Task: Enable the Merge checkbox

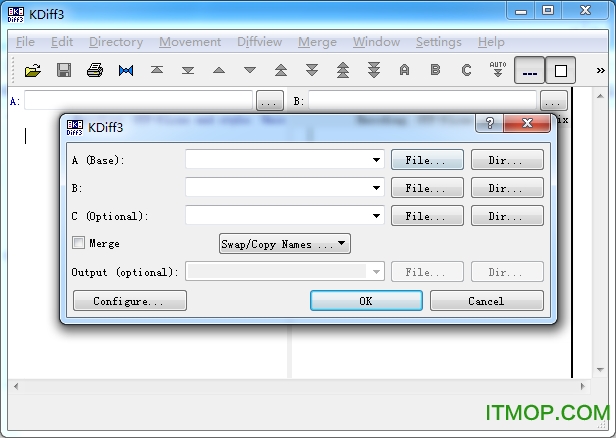Action: click(x=78, y=243)
